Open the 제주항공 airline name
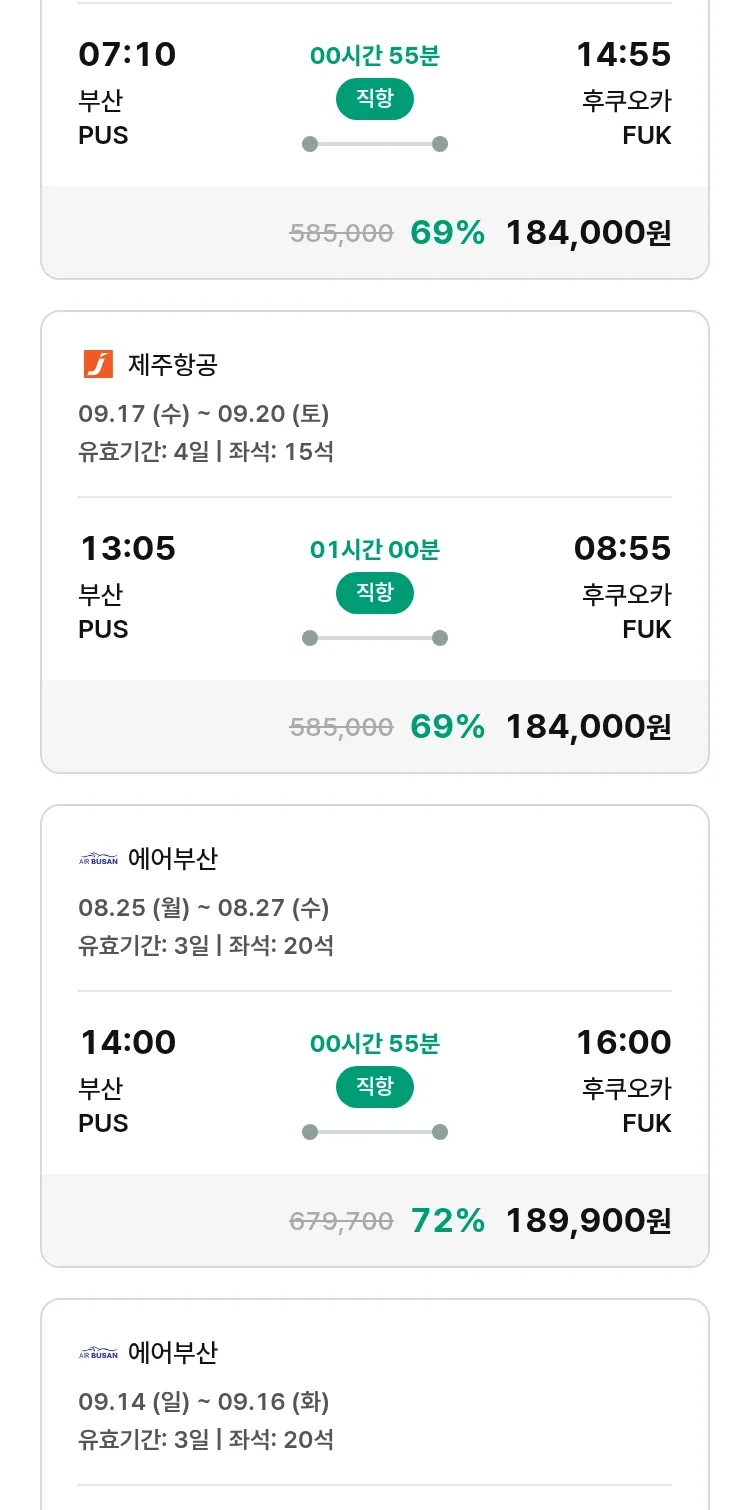The image size is (750, 1510). [x=172, y=365]
